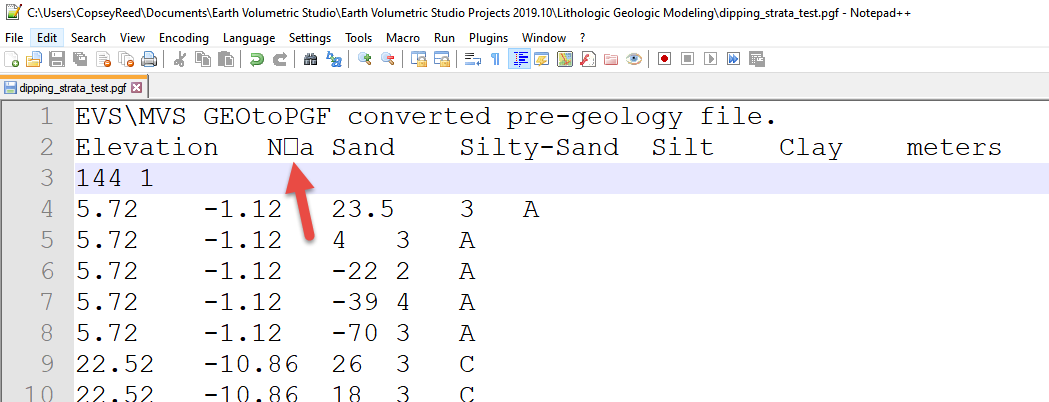Click the Print icon in toolbar

coord(149,60)
